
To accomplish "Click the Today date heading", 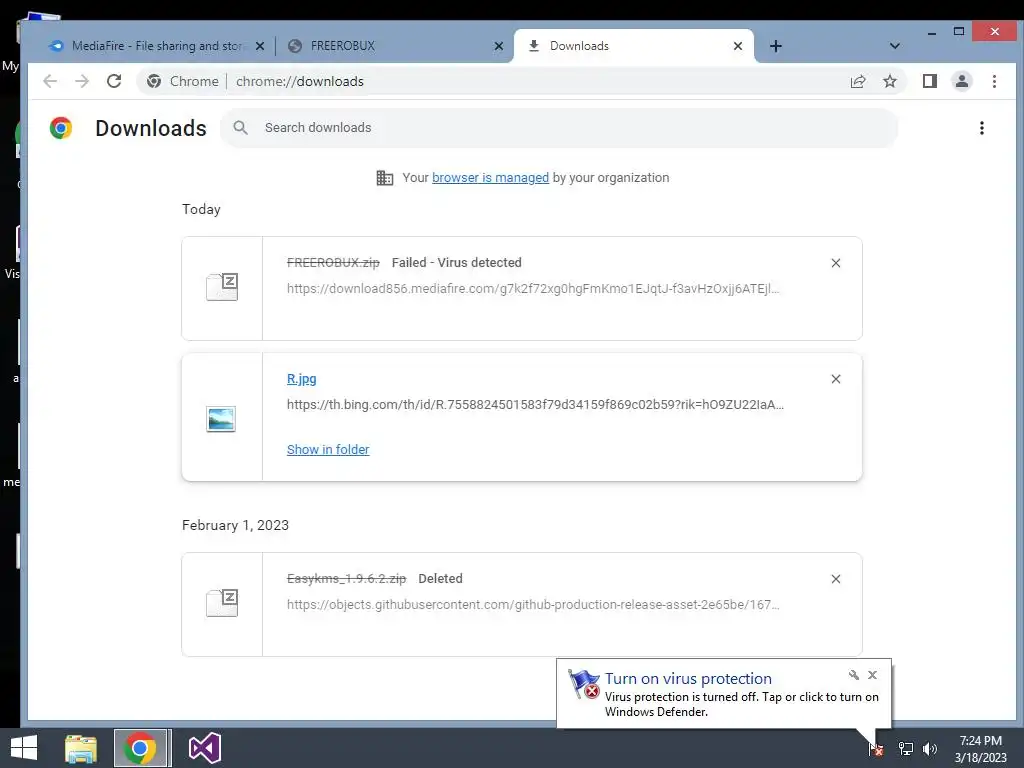I will click(201, 209).
